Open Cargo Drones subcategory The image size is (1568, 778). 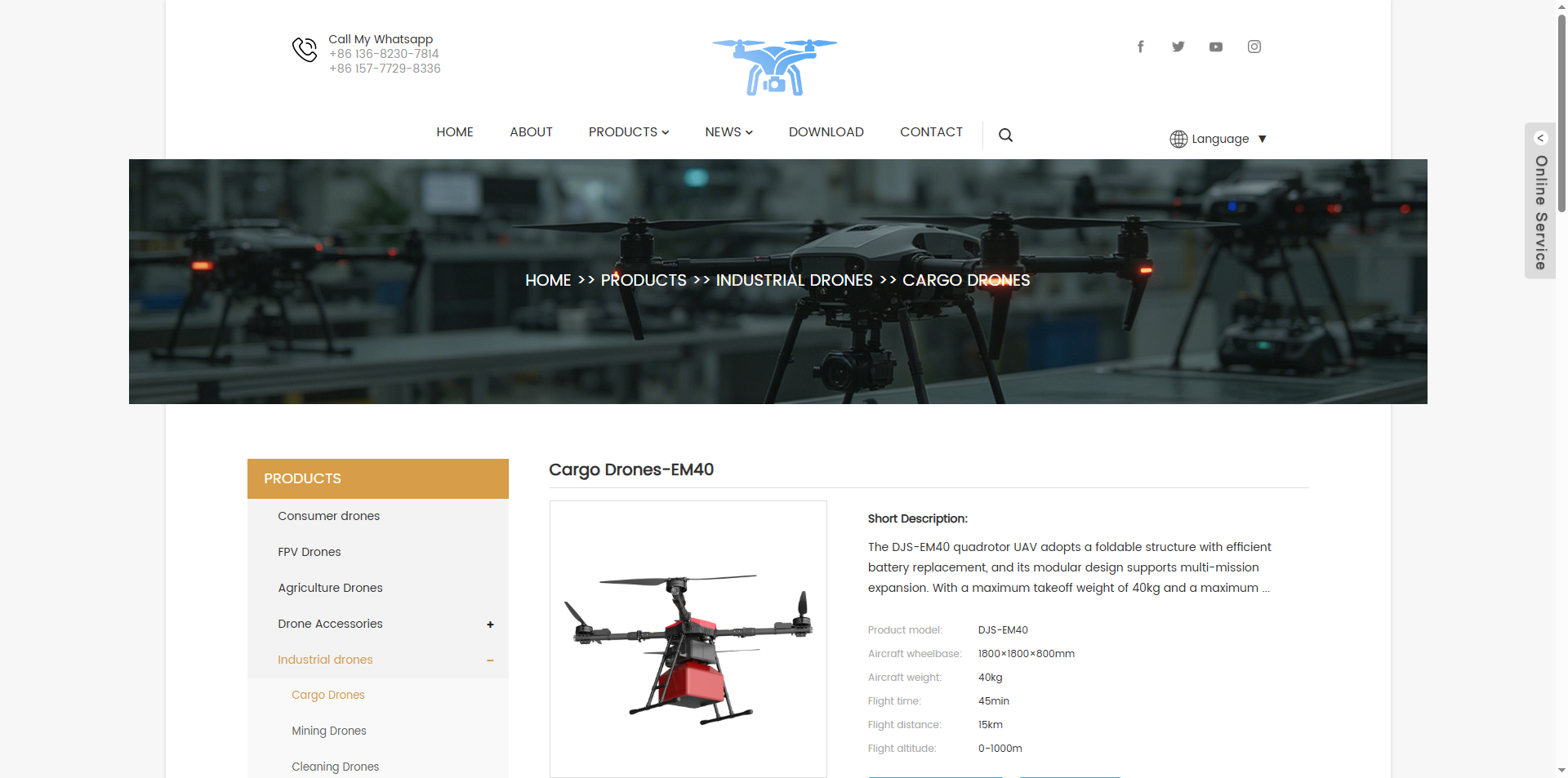(x=328, y=695)
